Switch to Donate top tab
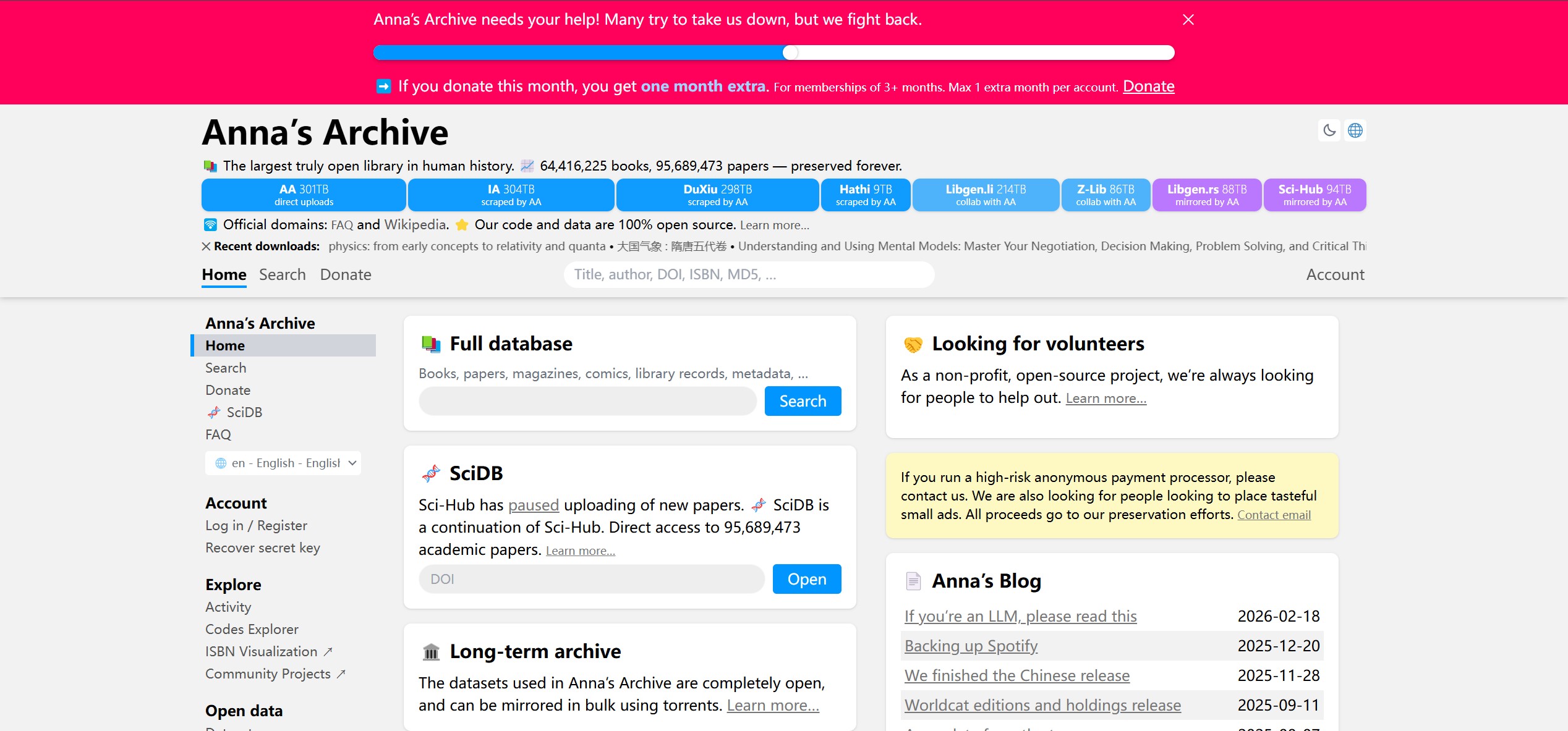The image size is (1568, 731). tap(346, 275)
